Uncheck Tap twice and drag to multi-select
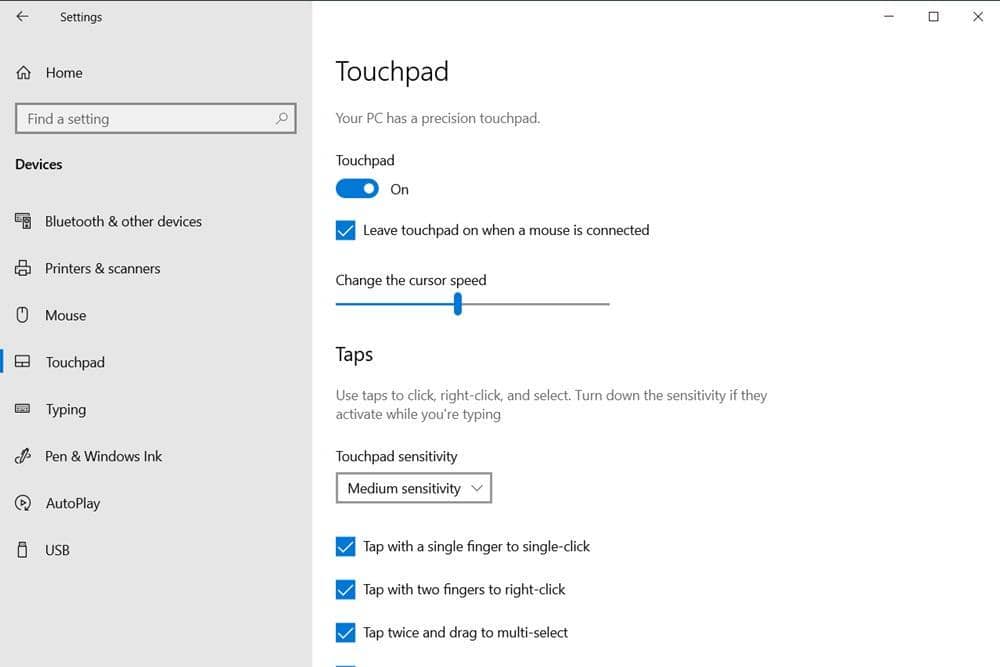 coord(345,633)
